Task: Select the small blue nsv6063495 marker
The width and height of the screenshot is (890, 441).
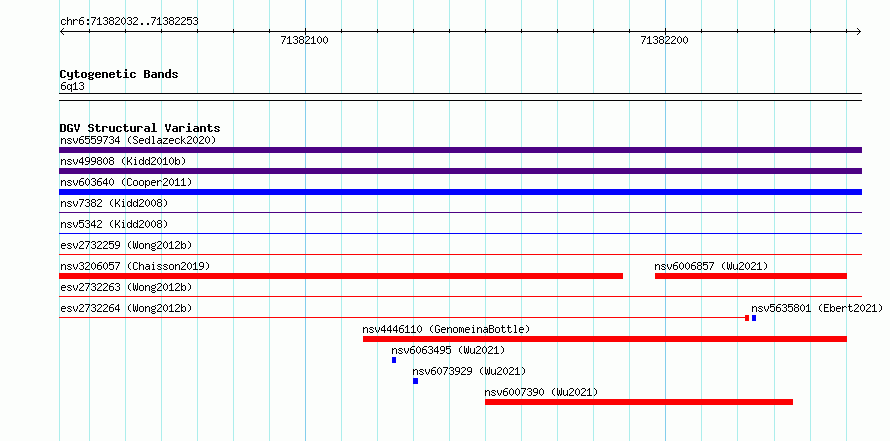Action: tap(394, 360)
